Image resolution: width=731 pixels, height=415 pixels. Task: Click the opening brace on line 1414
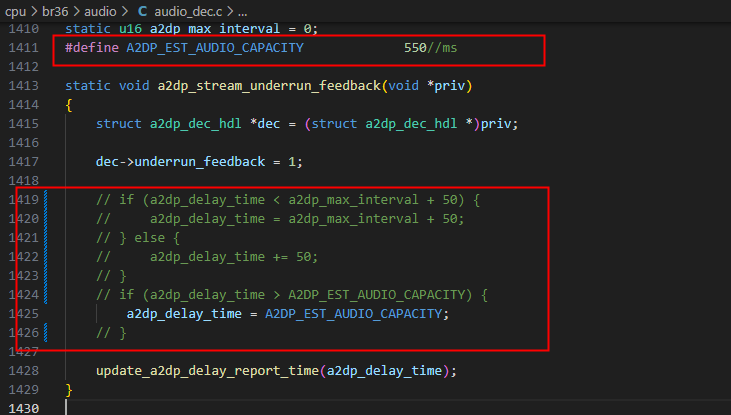[69, 105]
